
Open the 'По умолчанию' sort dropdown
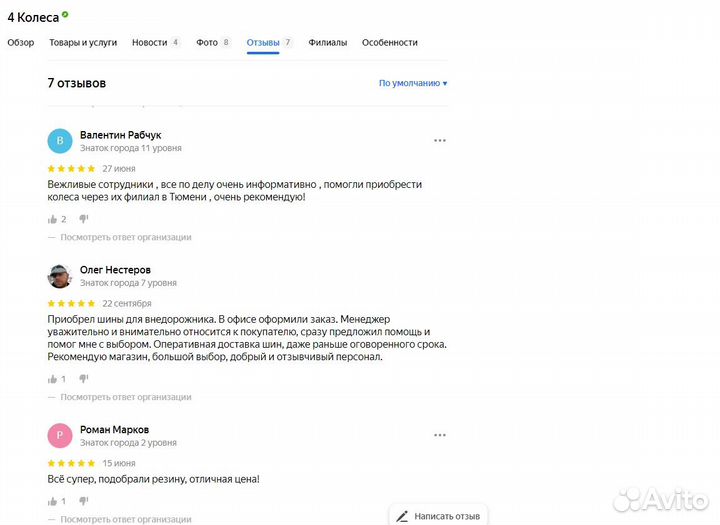pyautogui.click(x=412, y=83)
